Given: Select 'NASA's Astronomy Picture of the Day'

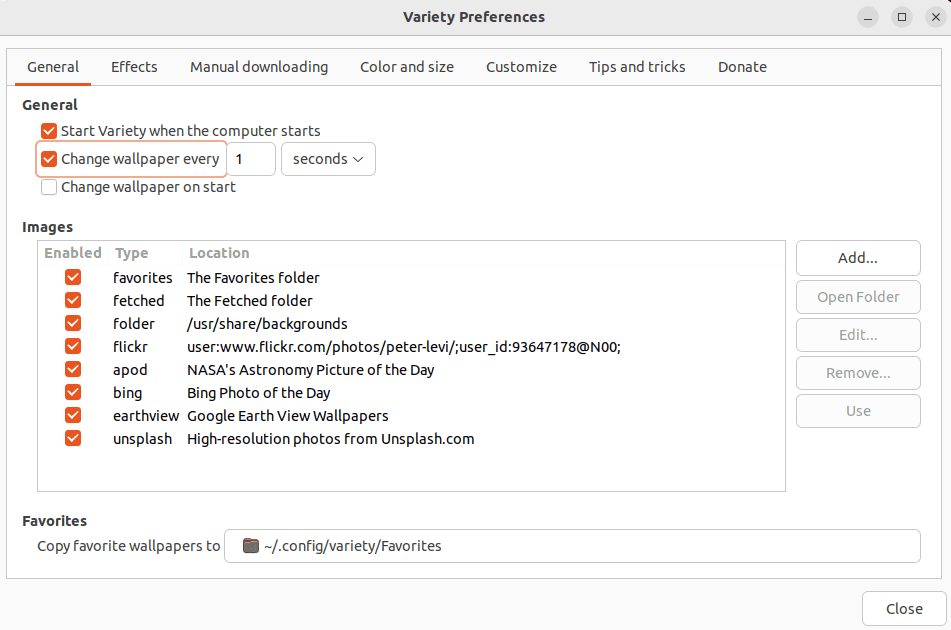Looking at the screenshot, I should (x=311, y=370).
